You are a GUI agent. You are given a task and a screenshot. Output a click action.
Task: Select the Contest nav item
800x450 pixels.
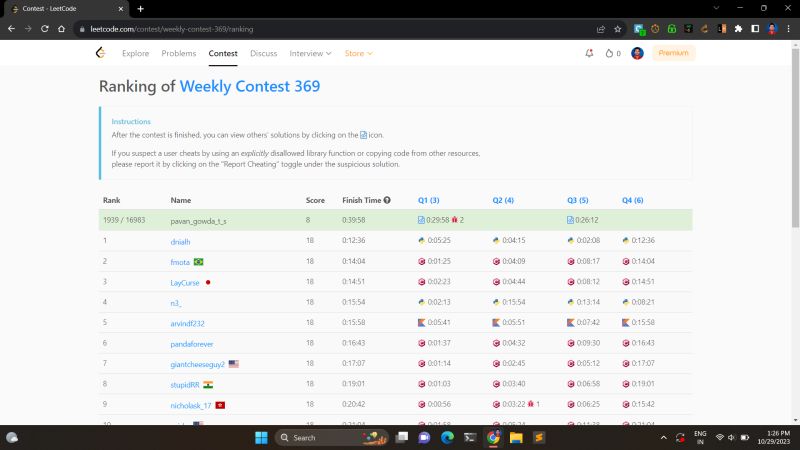click(x=223, y=53)
